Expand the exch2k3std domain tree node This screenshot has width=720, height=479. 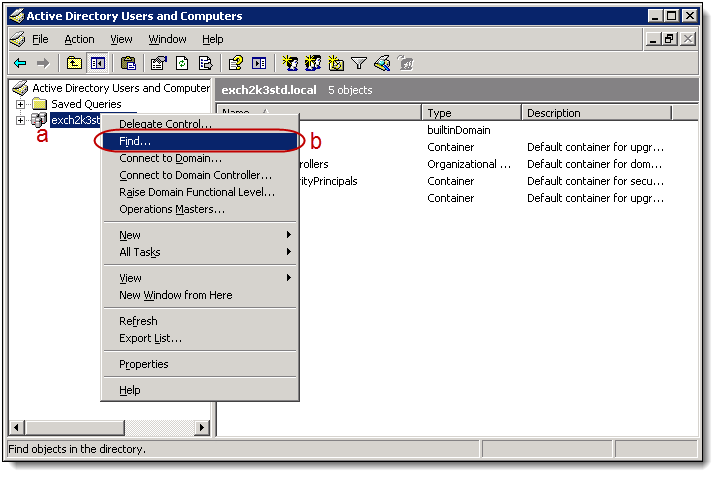[x=20, y=120]
